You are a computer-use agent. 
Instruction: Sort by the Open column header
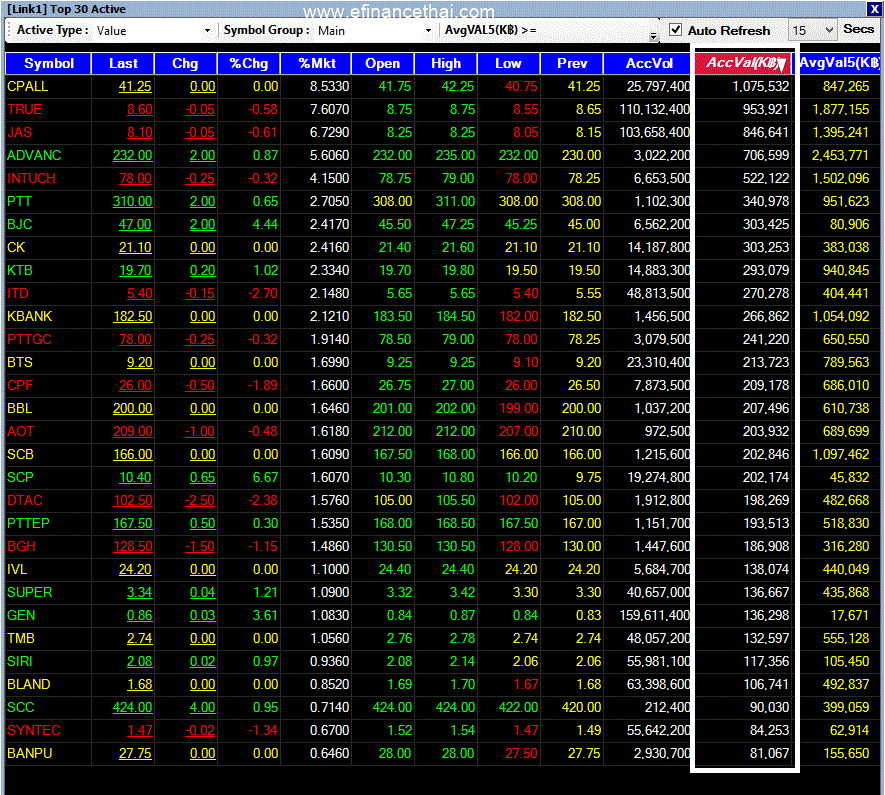pyautogui.click(x=383, y=63)
